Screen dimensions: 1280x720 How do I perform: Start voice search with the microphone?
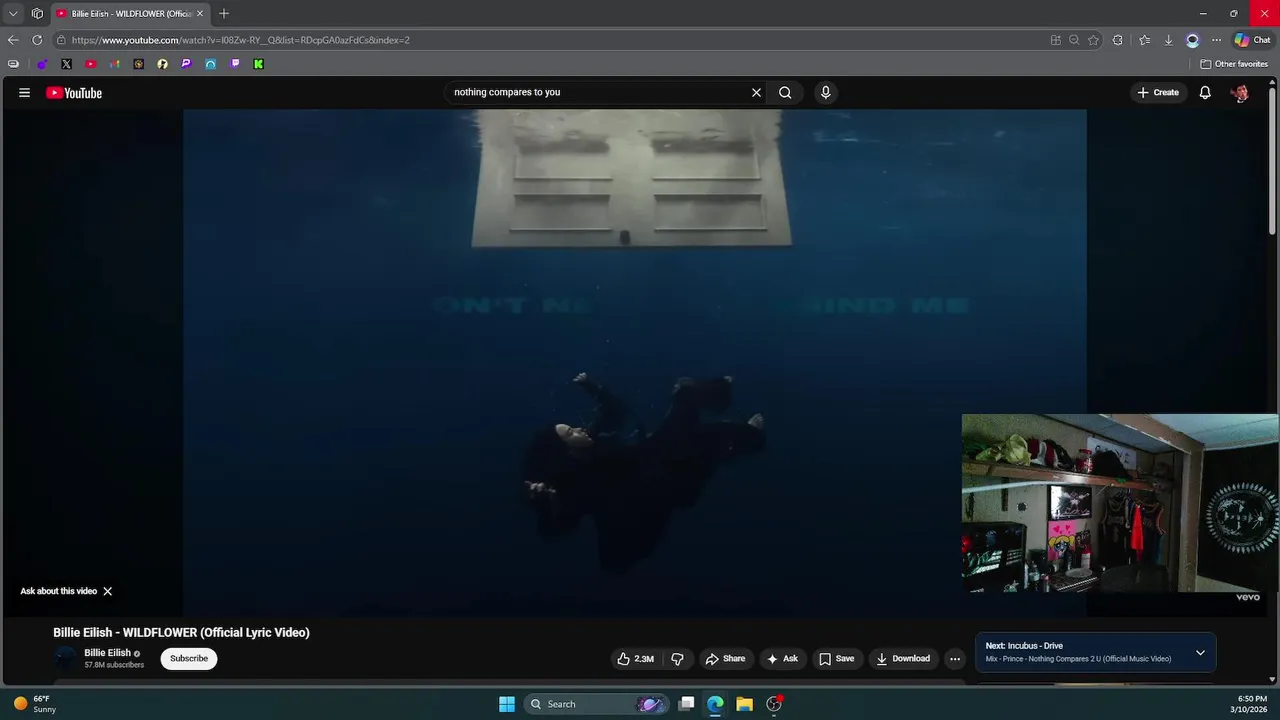[825, 92]
